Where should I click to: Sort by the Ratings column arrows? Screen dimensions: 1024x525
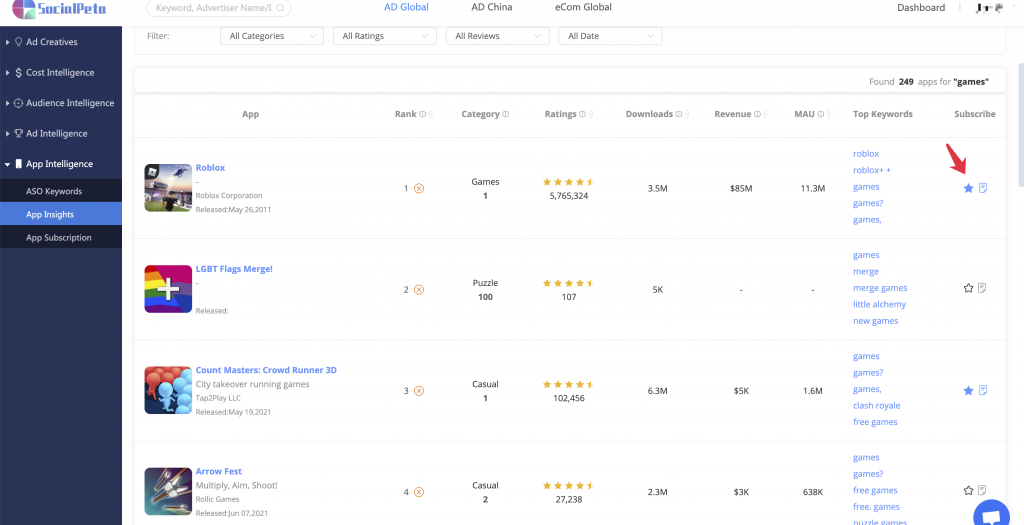[590, 114]
